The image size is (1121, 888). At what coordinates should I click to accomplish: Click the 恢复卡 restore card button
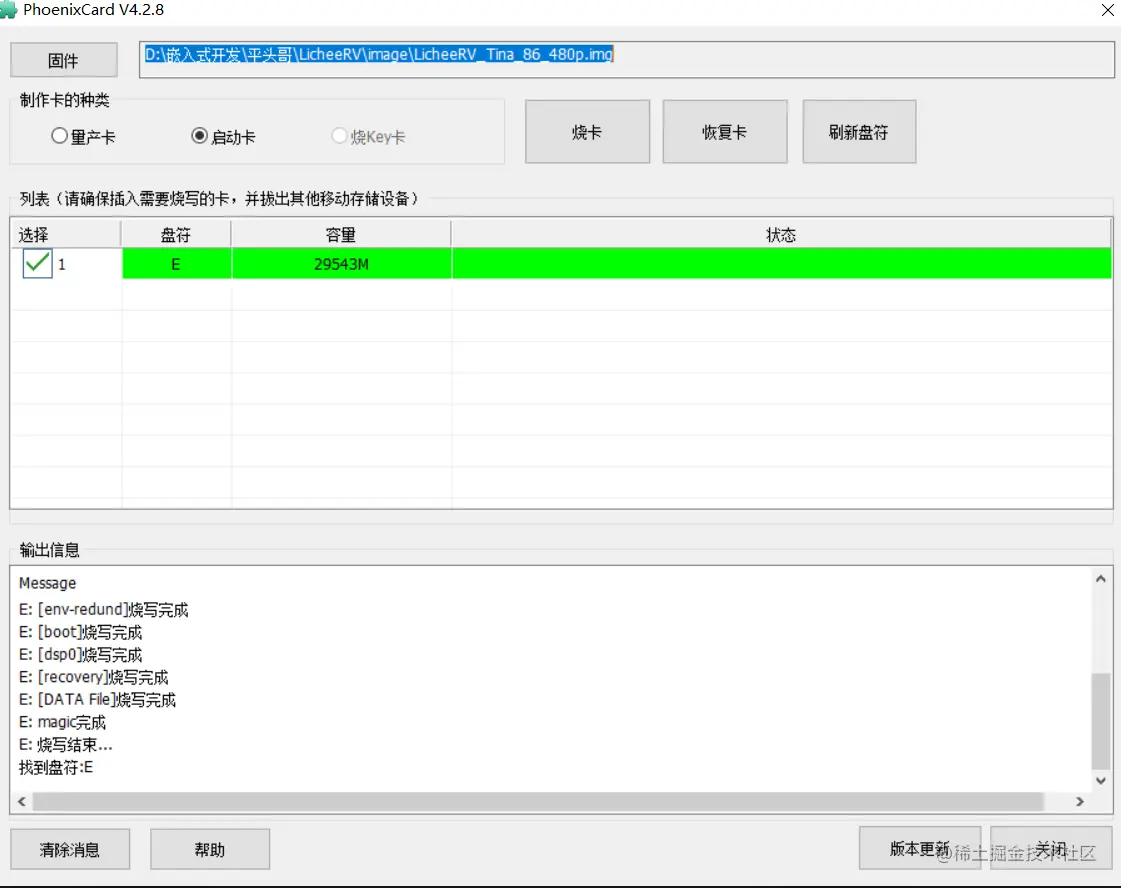[x=724, y=131]
